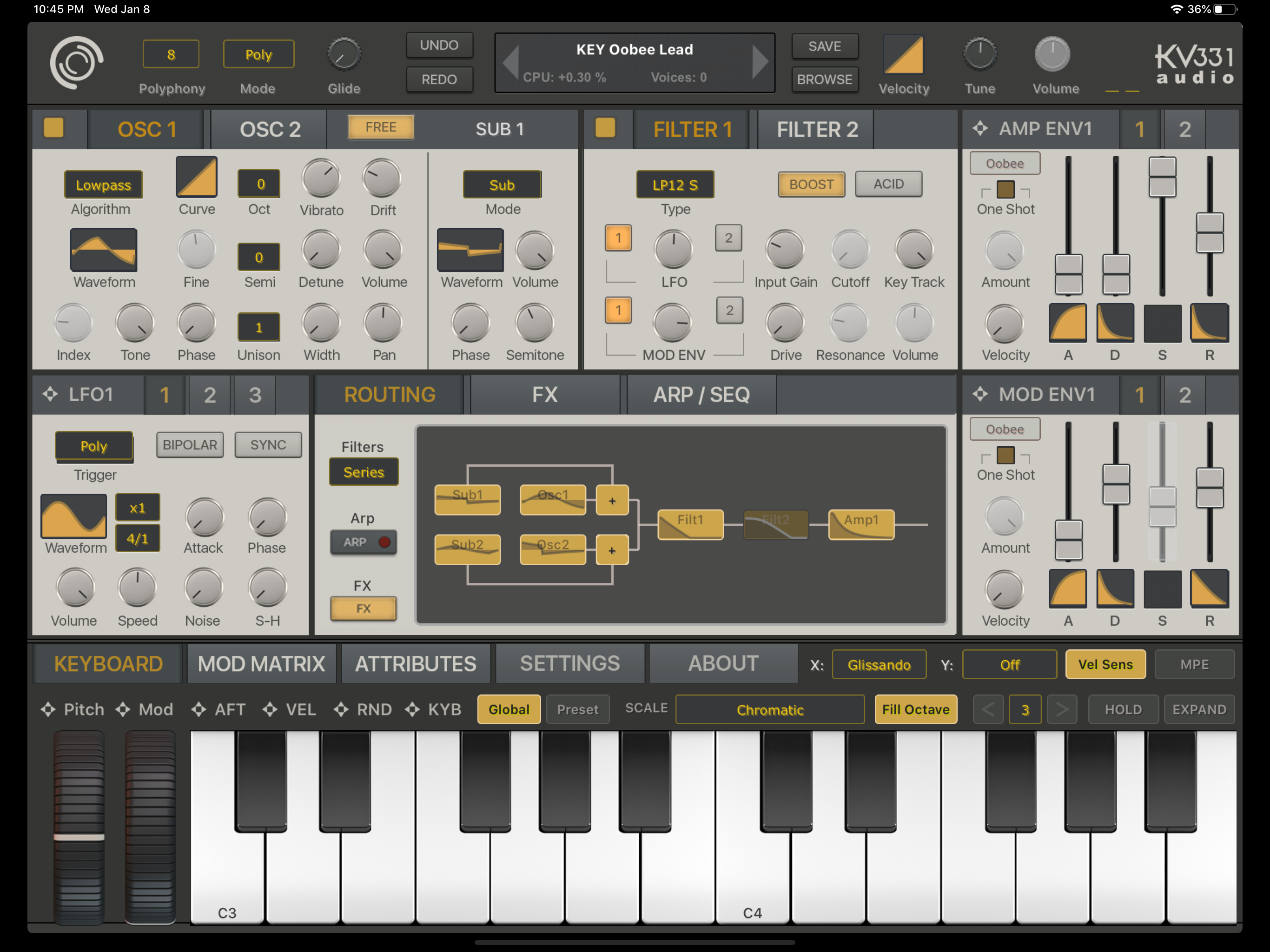Click the AMP ENV1 sustain slider handle
The image size is (1270, 952).
pos(1162,177)
